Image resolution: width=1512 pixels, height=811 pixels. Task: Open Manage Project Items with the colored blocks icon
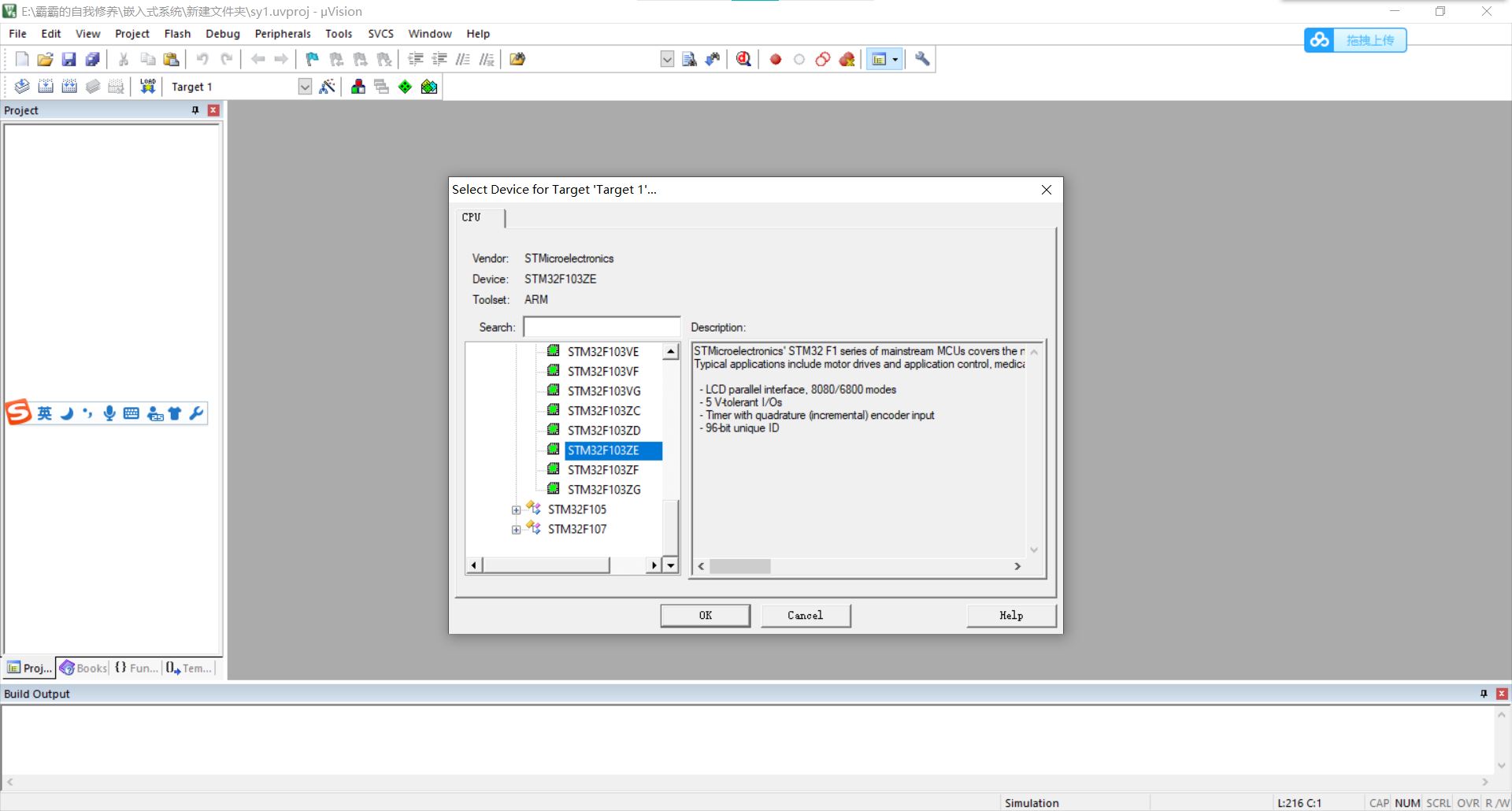[x=358, y=87]
